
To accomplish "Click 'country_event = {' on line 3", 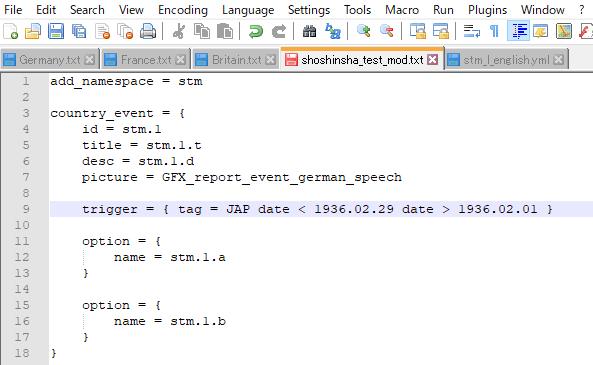I will [x=117, y=113].
